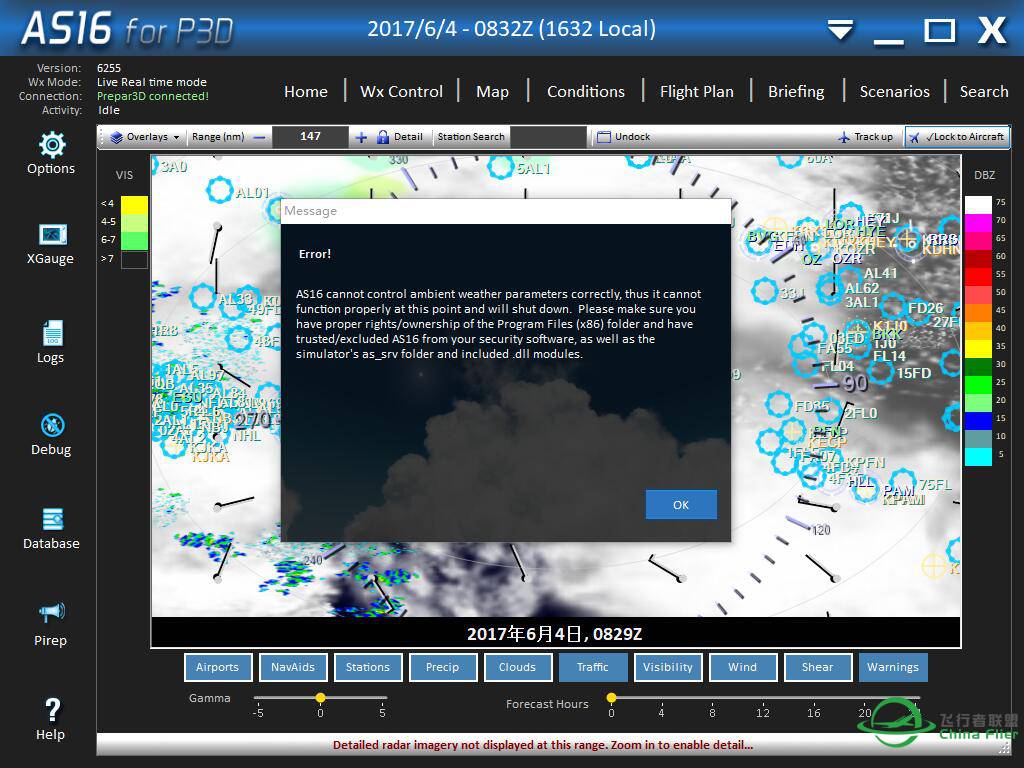The height and width of the screenshot is (768, 1024).
Task: Adjust the Forecast Hours slider handle
Action: (611, 697)
